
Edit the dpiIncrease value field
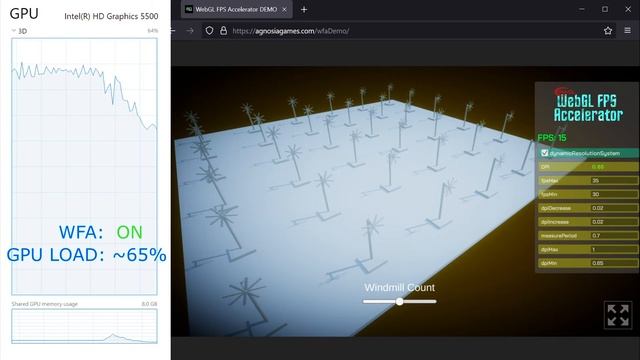point(613,222)
